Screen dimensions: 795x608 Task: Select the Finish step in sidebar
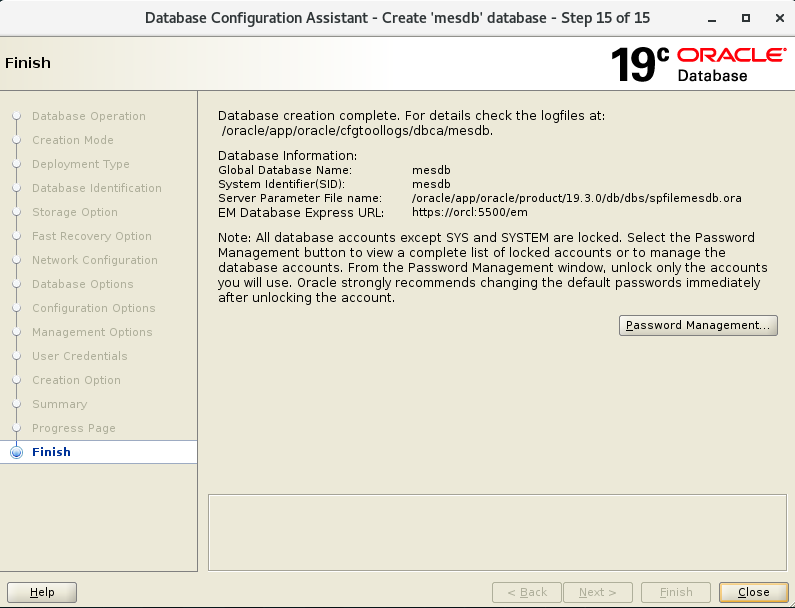pos(51,452)
